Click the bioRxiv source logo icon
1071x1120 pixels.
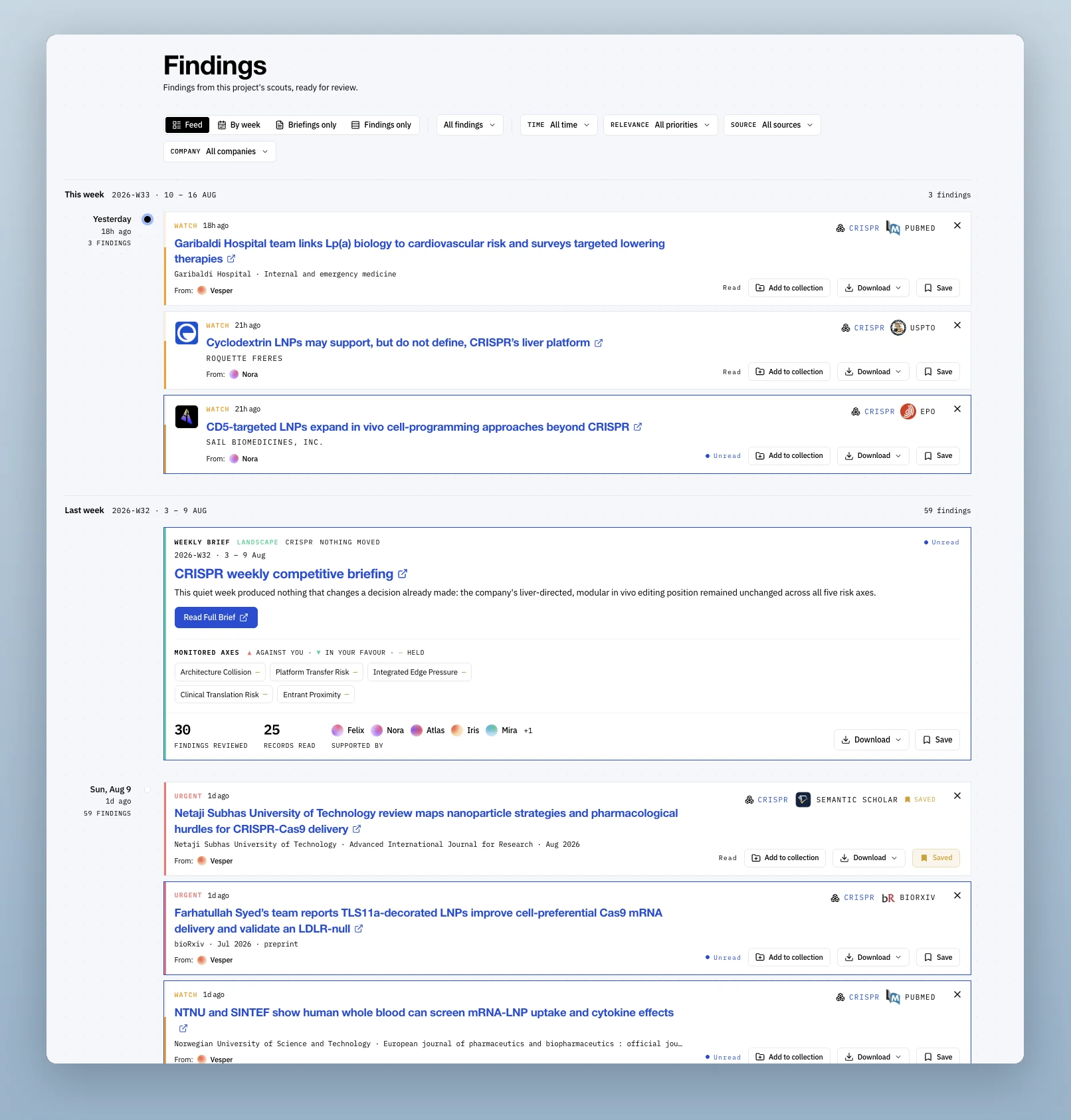(888, 898)
